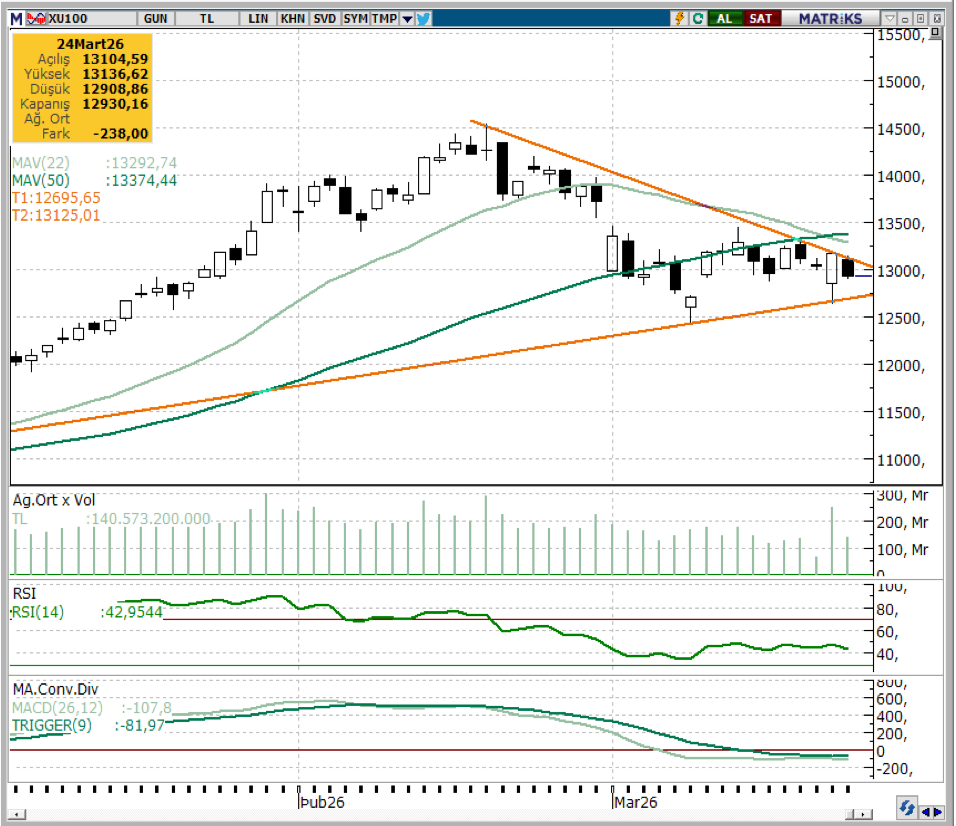Screen dimensions: 956x826
Task: Click the chart symbol icon beside XU100
Action: (x=35, y=18)
